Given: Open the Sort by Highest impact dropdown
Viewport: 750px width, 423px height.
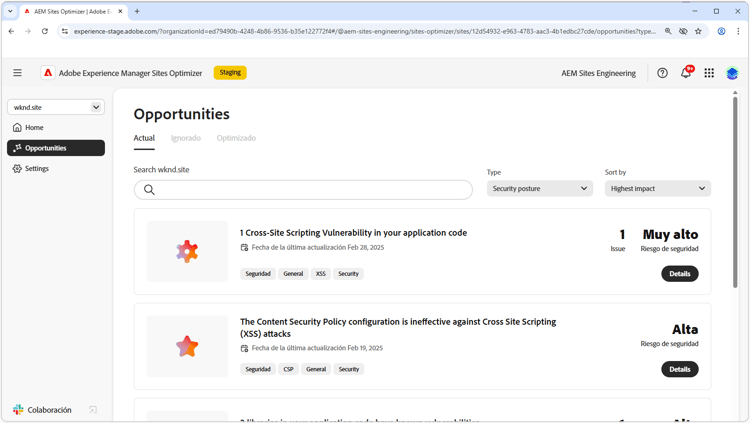Looking at the screenshot, I should (658, 189).
